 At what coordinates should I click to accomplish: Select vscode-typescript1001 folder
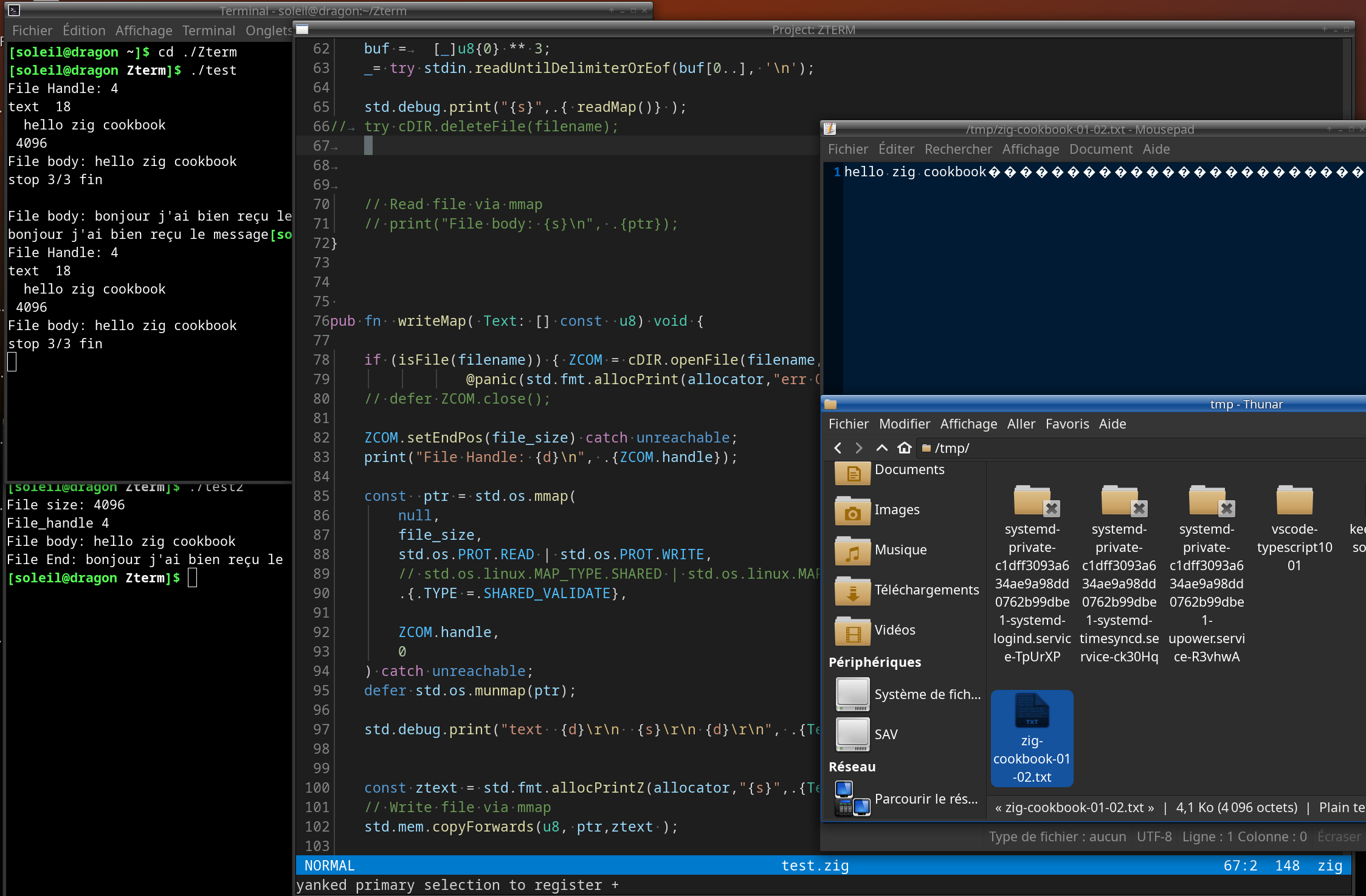(x=1294, y=529)
